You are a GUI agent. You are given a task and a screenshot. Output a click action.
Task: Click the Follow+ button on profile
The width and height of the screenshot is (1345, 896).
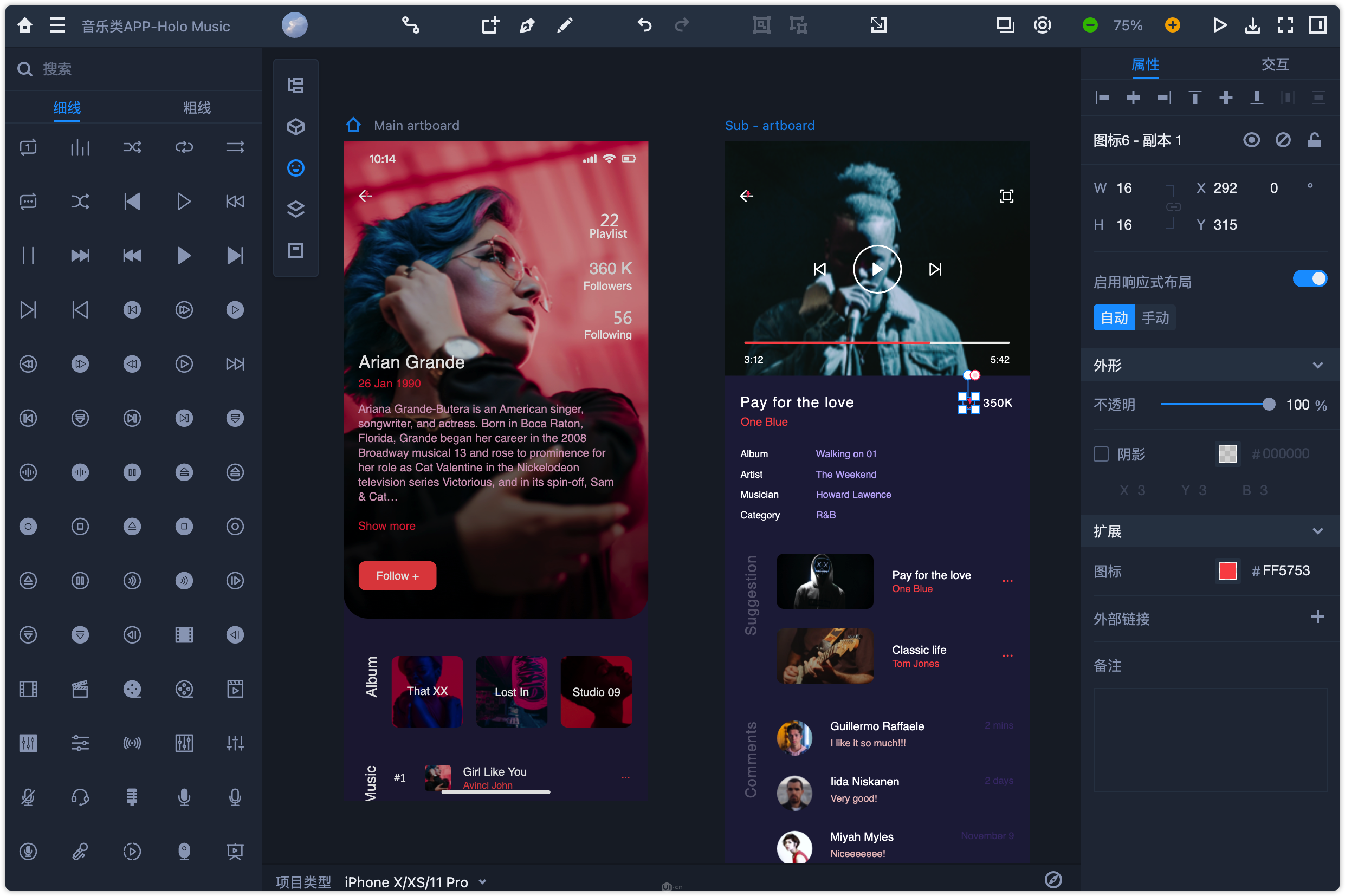click(396, 574)
